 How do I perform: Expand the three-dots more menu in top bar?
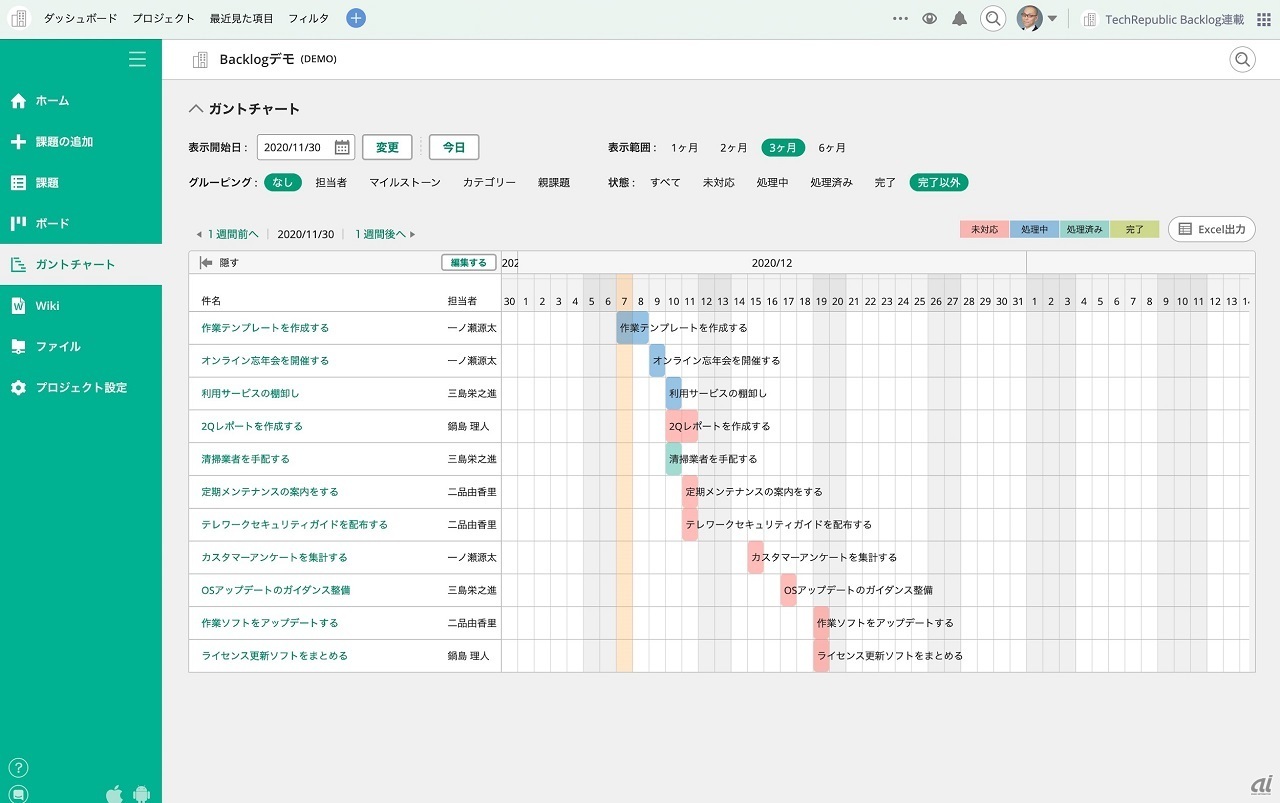(x=900, y=18)
